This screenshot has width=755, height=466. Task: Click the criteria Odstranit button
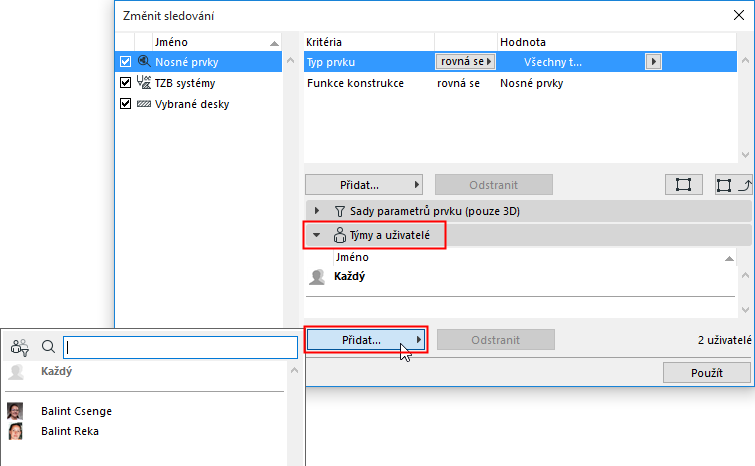point(494,185)
